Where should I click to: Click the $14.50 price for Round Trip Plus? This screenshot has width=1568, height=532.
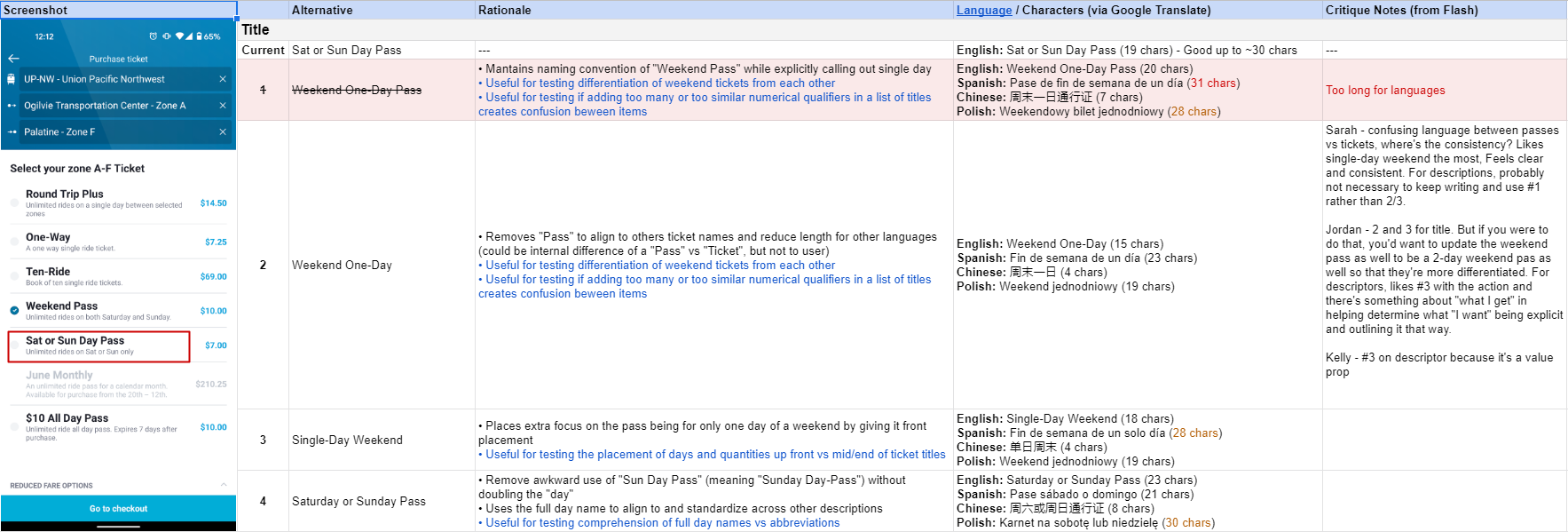pos(213,203)
